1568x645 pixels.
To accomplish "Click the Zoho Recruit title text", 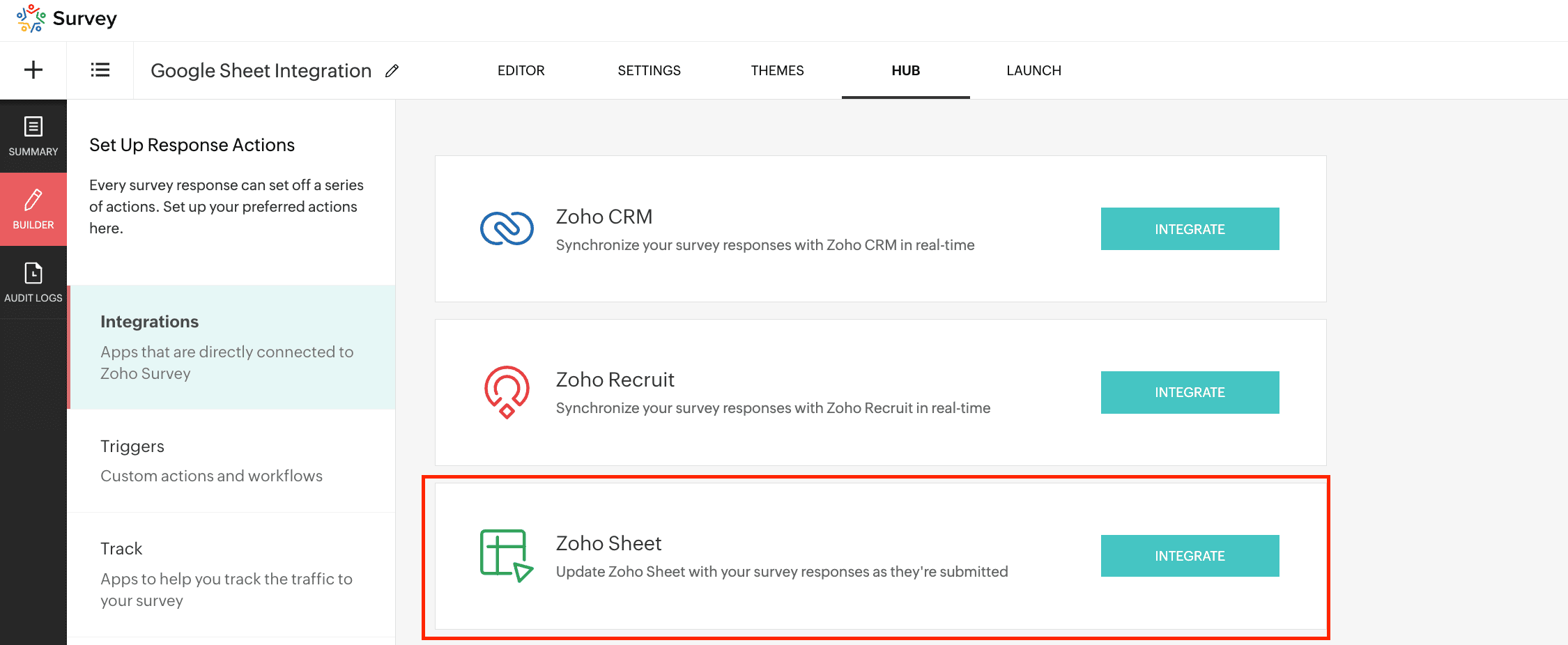I will 615,380.
